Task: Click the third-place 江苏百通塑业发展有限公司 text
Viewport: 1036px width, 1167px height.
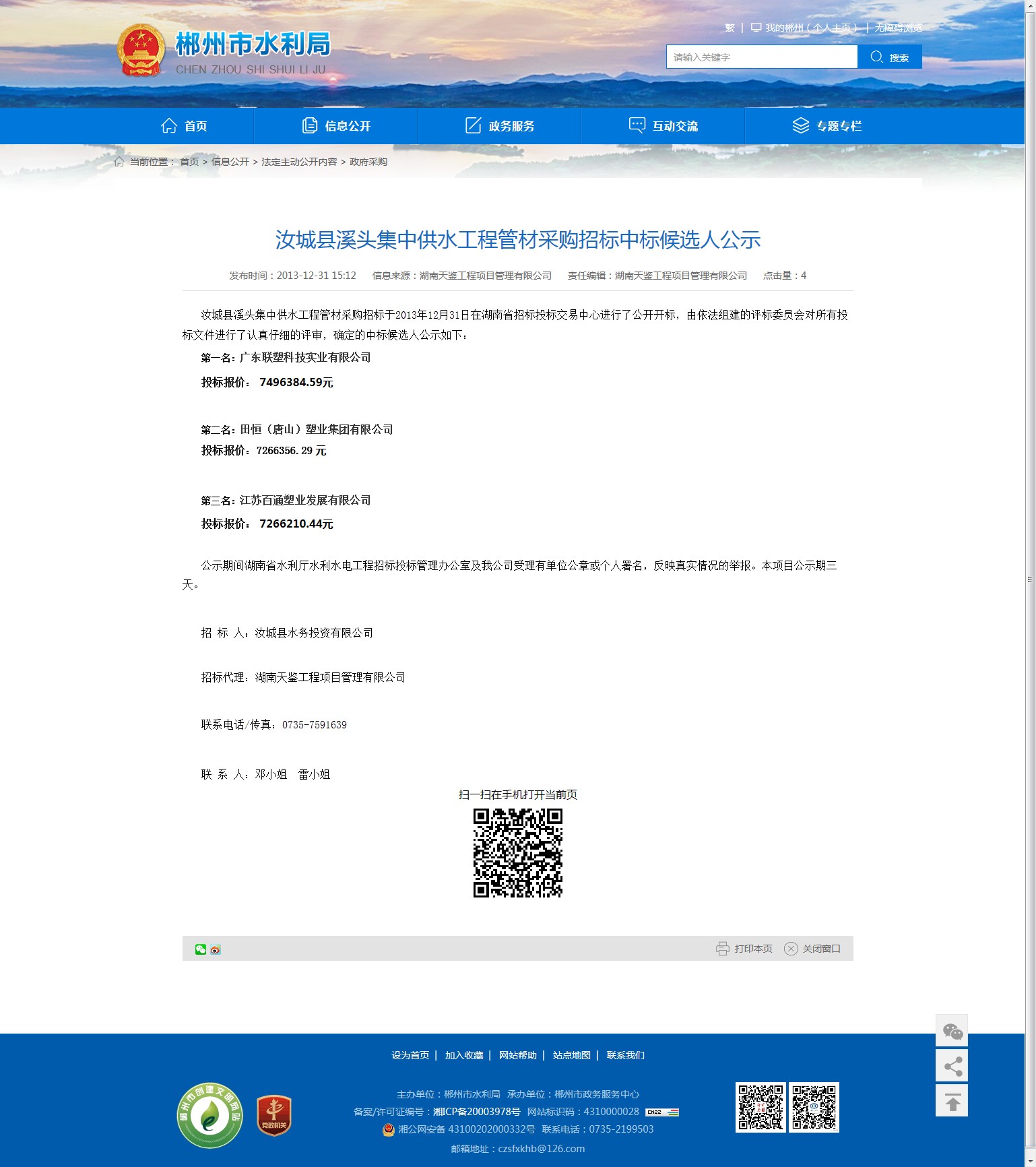Action: (306, 501)
